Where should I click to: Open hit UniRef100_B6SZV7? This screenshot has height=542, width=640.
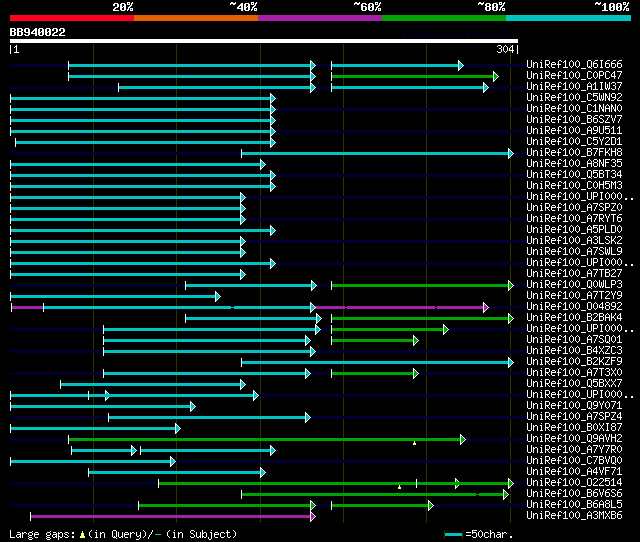point(574,120)
